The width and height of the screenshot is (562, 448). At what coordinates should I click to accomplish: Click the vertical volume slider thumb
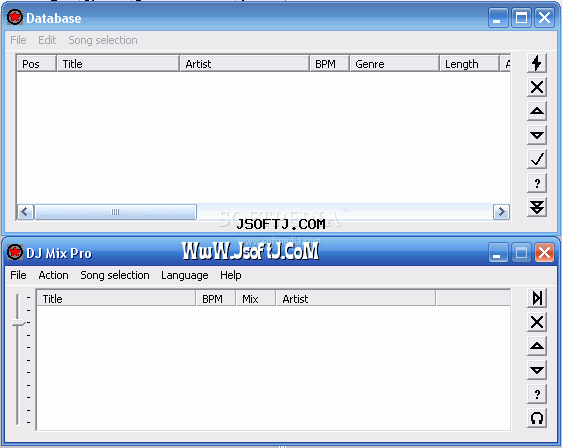(18, 322)
